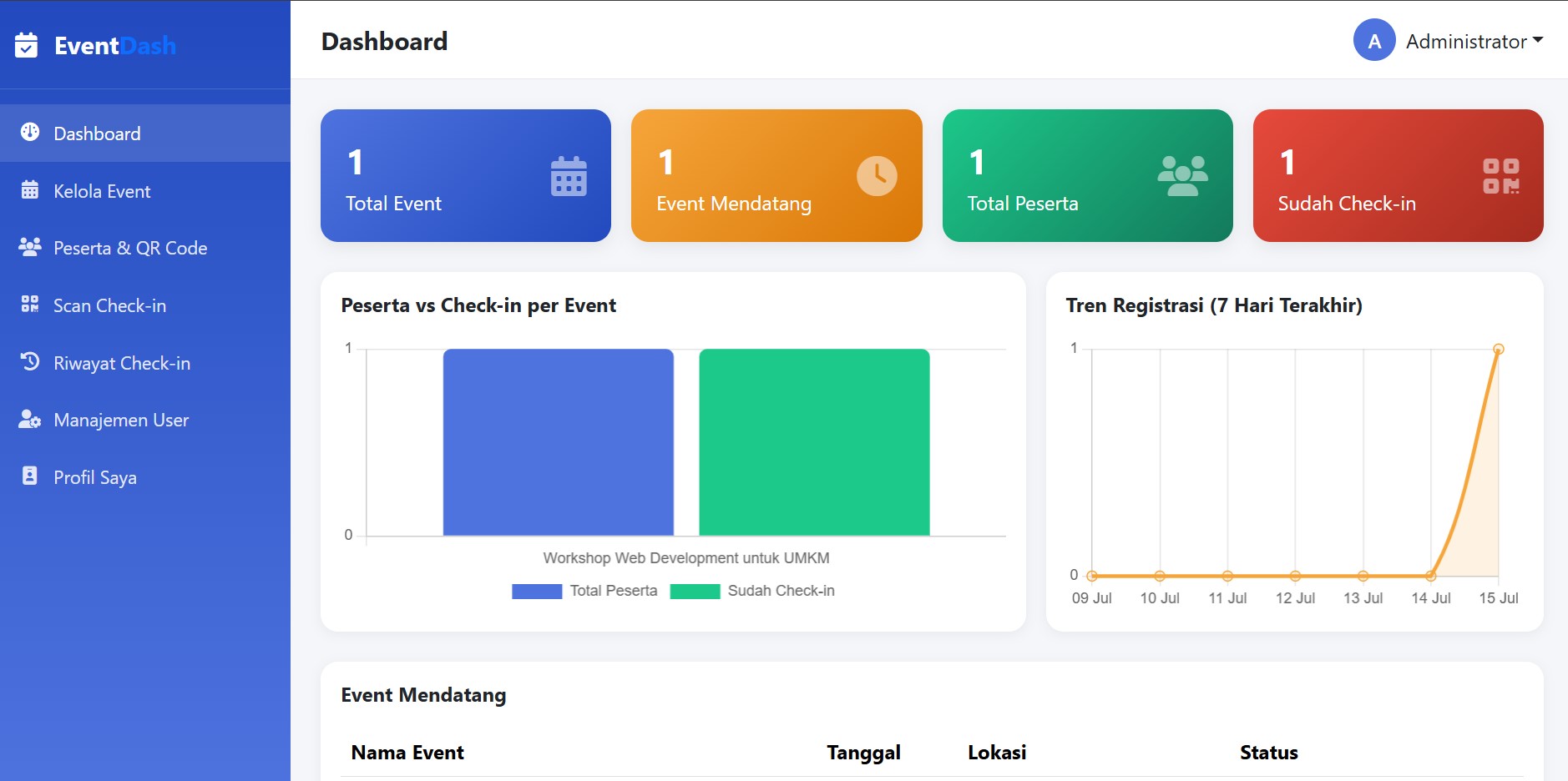Click the Total Event stat card label
The image size is (1568, 781).
pos(393,204)
